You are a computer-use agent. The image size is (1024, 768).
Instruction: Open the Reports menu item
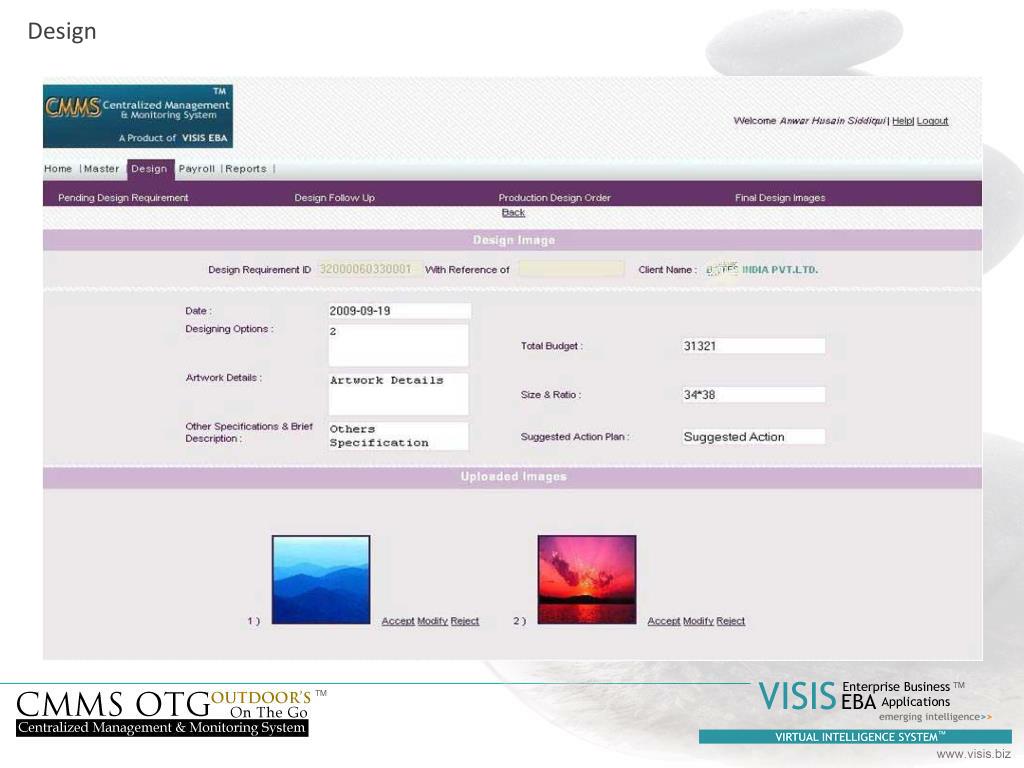coord(246,168)
